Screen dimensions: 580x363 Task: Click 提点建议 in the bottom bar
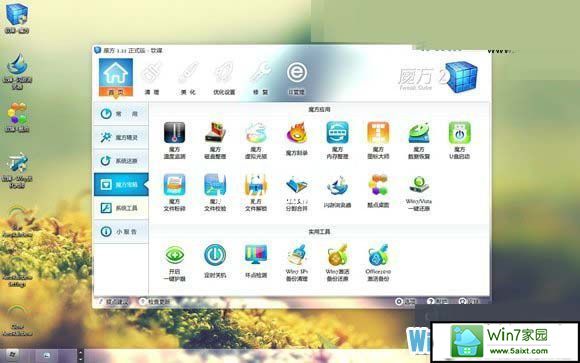pos(113,302)
